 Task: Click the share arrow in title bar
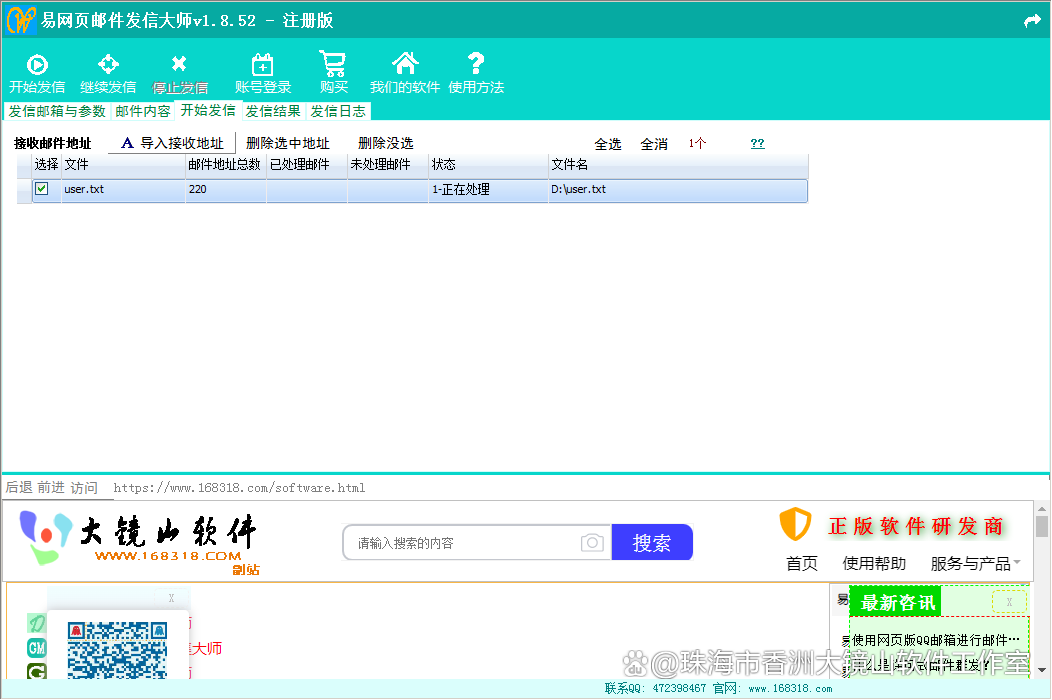[x=1032, y=20]
